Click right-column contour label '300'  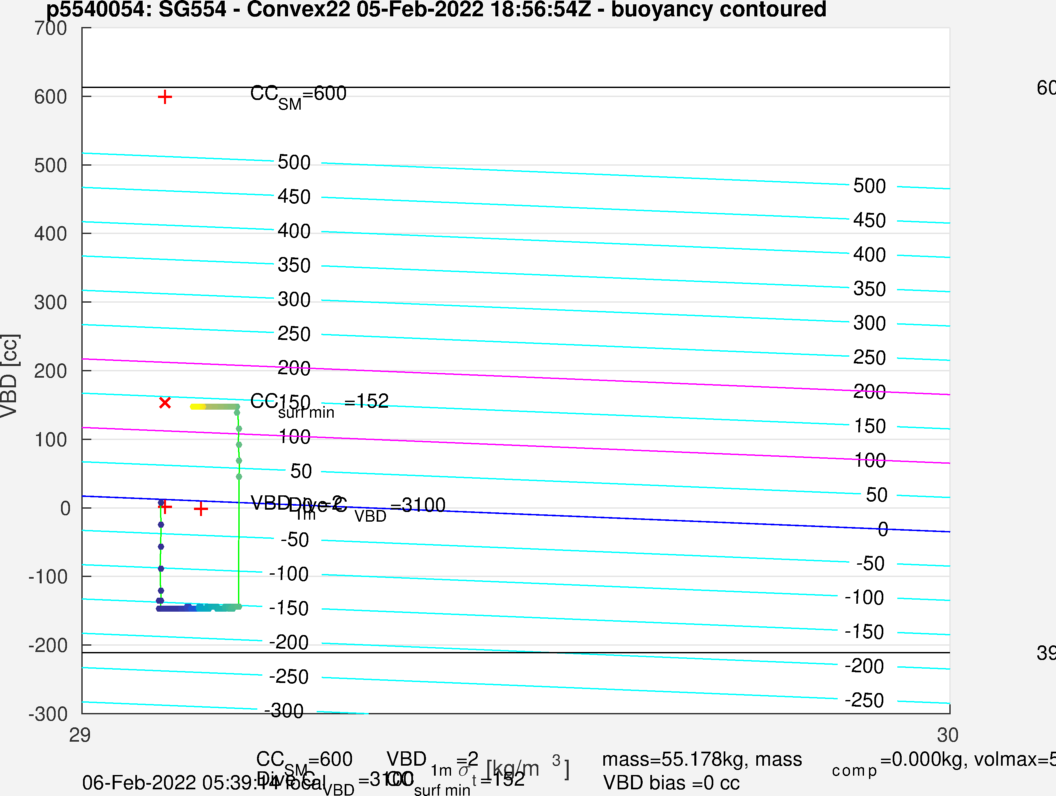[869, 323]
